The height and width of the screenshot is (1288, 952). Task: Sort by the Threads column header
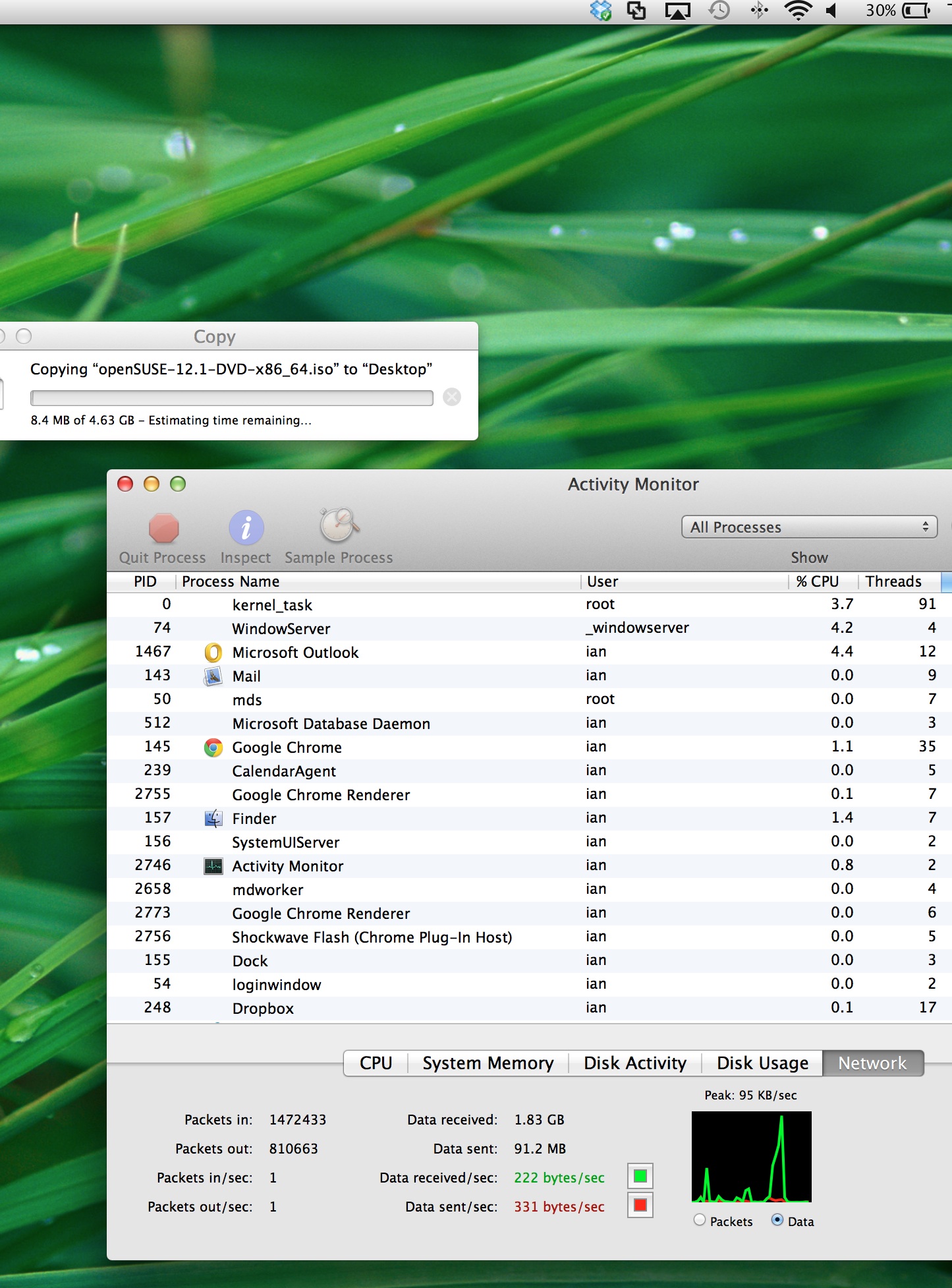point(899,581)
